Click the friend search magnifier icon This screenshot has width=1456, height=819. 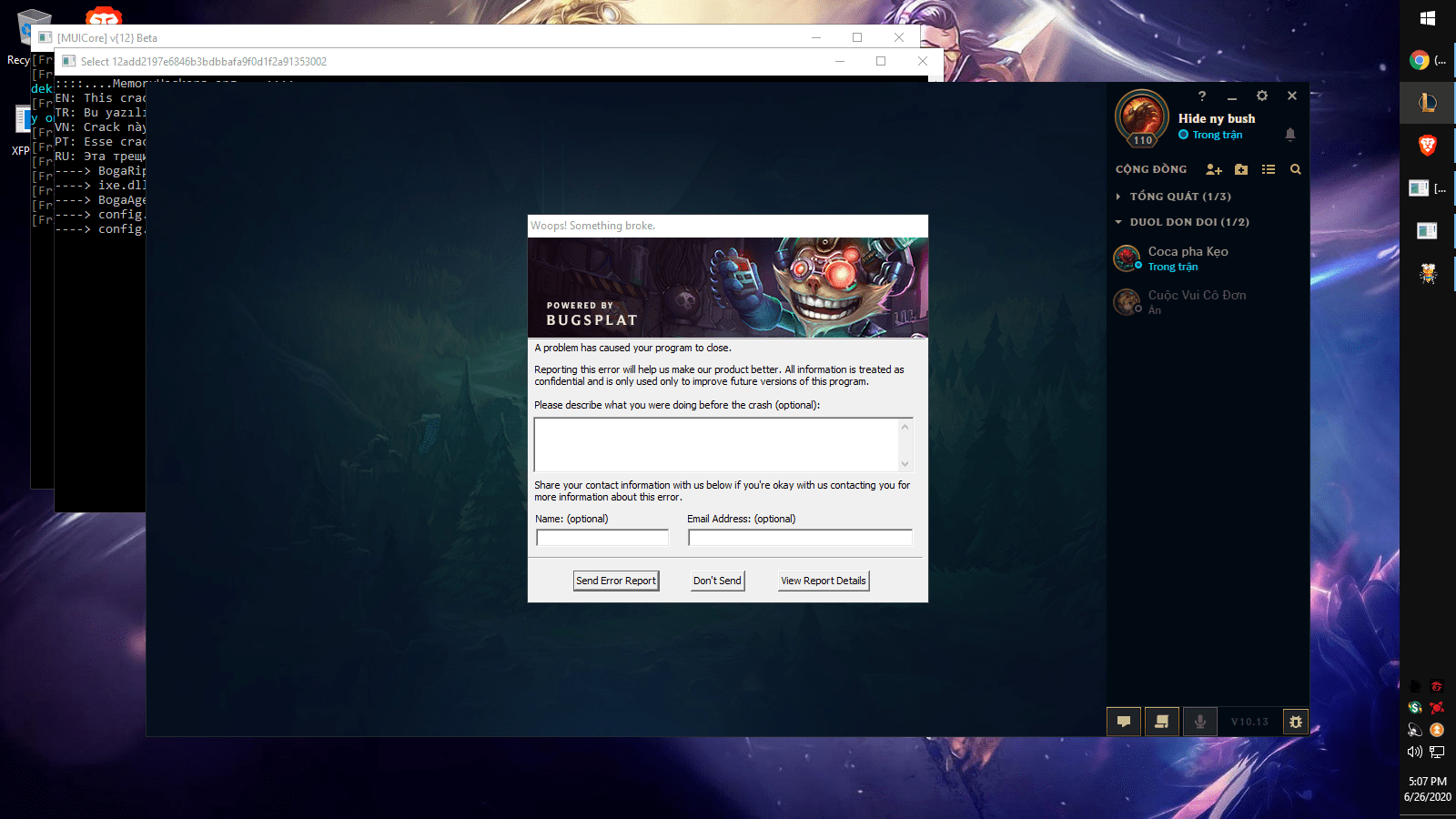tap(1296, 169)
